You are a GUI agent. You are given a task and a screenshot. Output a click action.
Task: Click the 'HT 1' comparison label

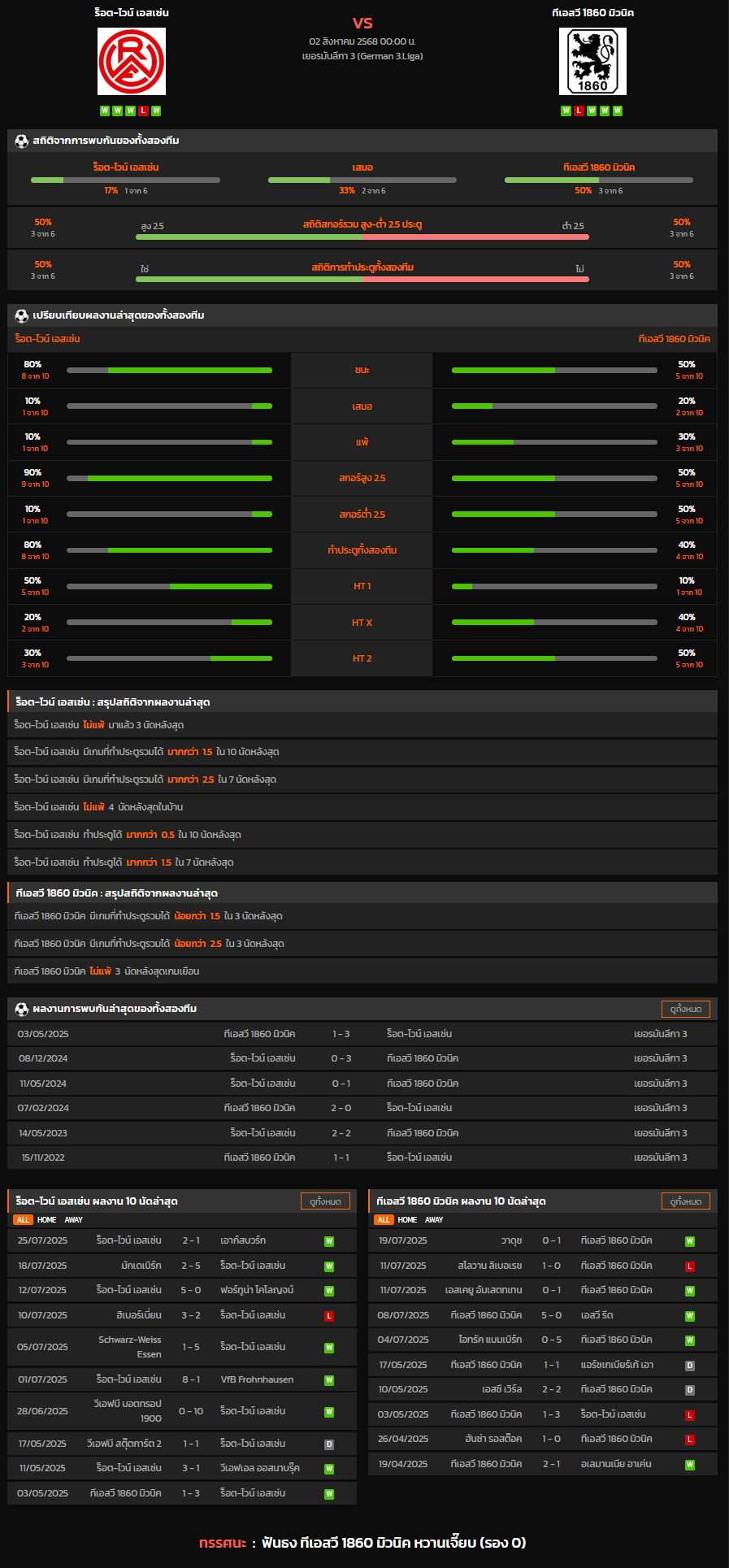tap(362, 586)
